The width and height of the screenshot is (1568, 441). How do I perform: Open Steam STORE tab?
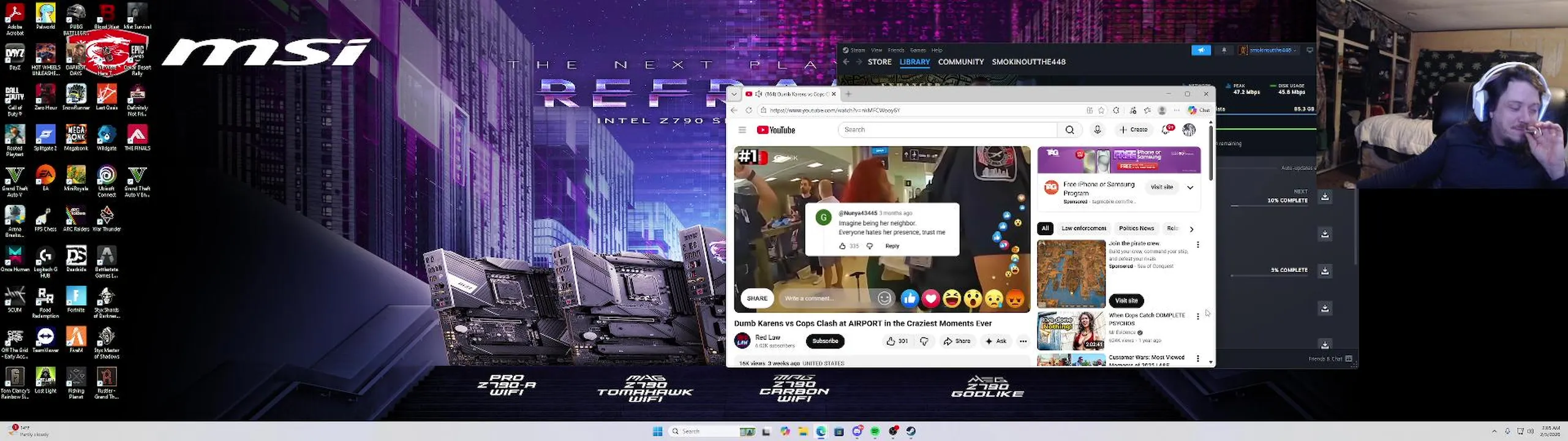click(880, 62)
